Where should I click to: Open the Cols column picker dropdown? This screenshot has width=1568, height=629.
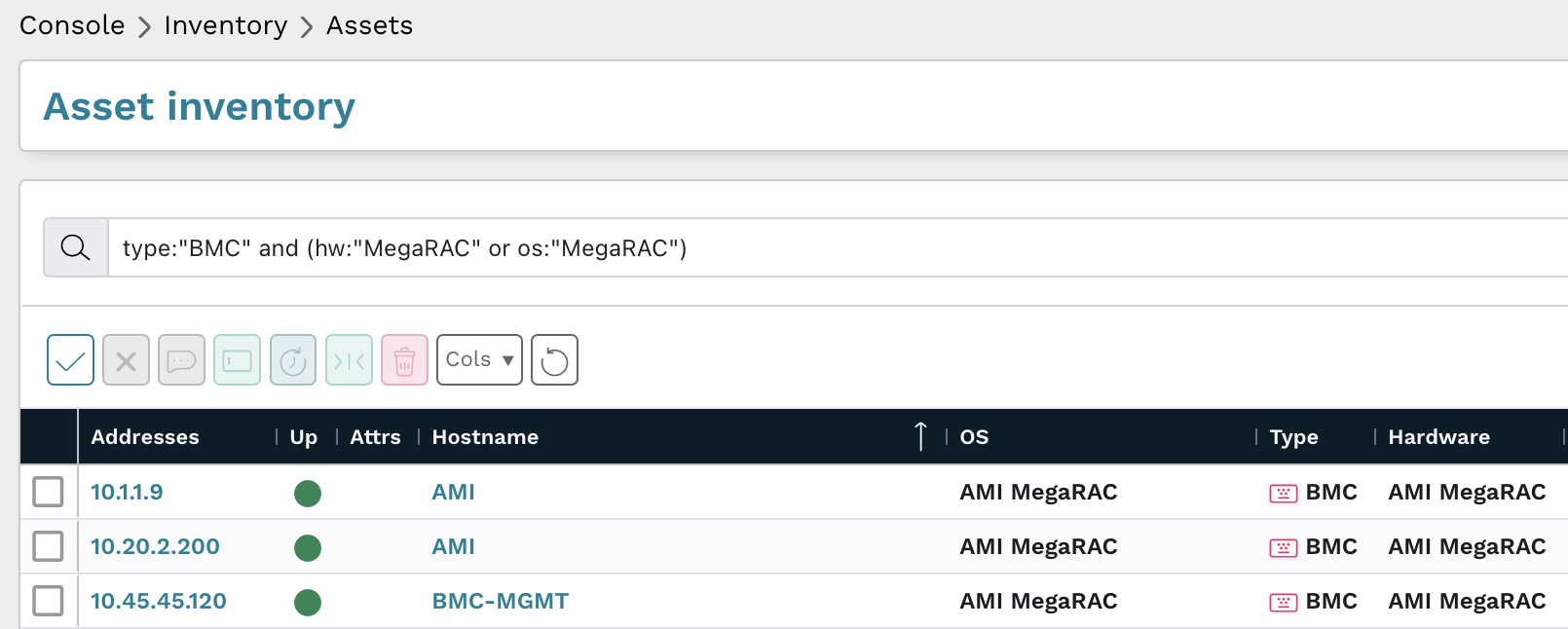click(478, 359)
